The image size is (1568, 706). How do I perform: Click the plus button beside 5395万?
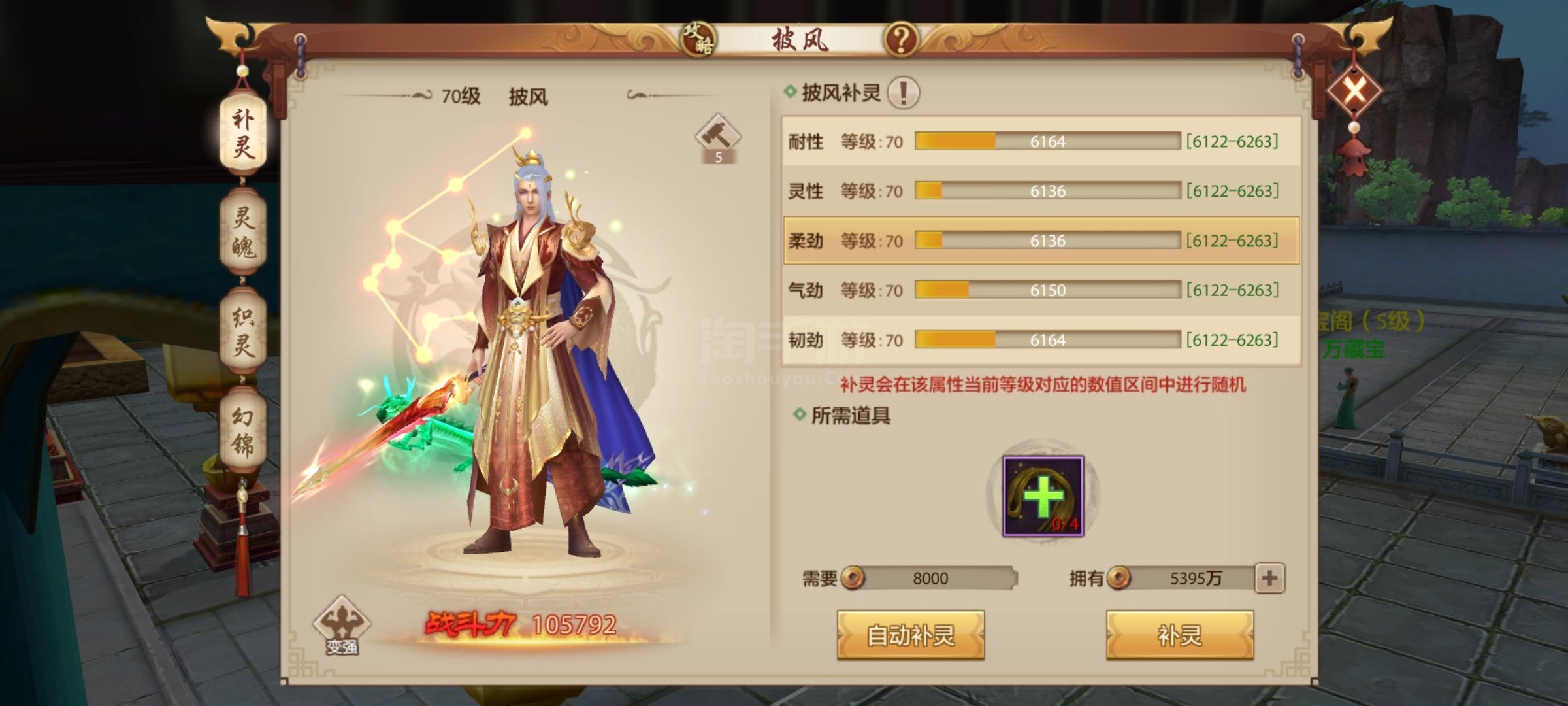coord(1270,578)
